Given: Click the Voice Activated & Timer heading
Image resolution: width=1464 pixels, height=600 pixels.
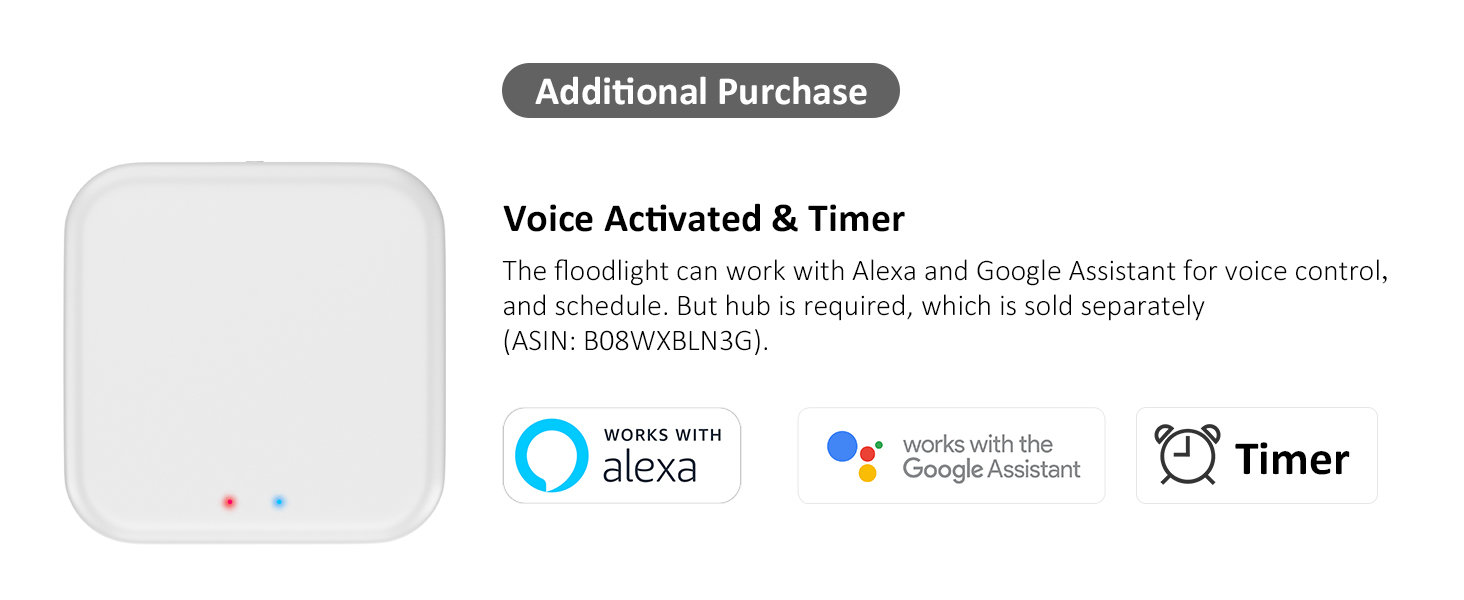Looking at the screenshot, I should pyautogui.click(x=704, y=218).
